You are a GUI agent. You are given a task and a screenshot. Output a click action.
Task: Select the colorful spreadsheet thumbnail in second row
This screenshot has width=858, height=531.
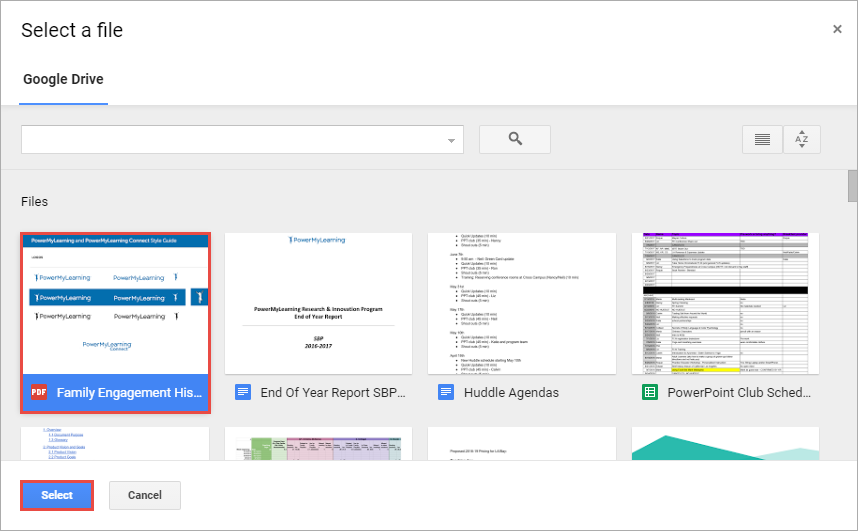point(318,443)
